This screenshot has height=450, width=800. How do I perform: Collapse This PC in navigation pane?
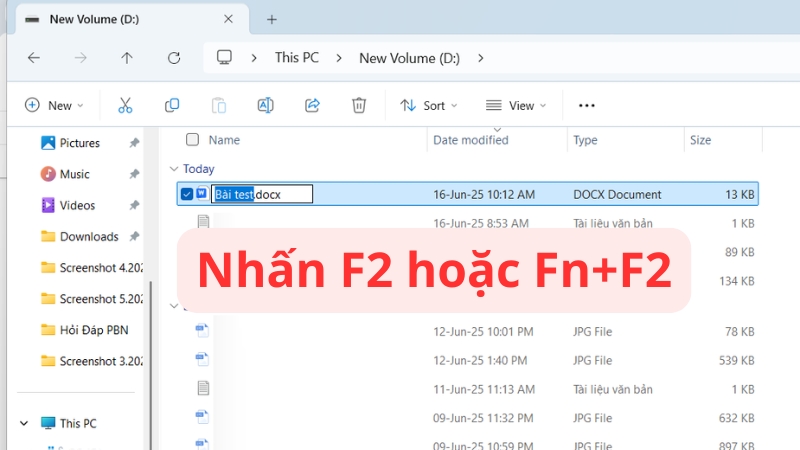[24, 423]
